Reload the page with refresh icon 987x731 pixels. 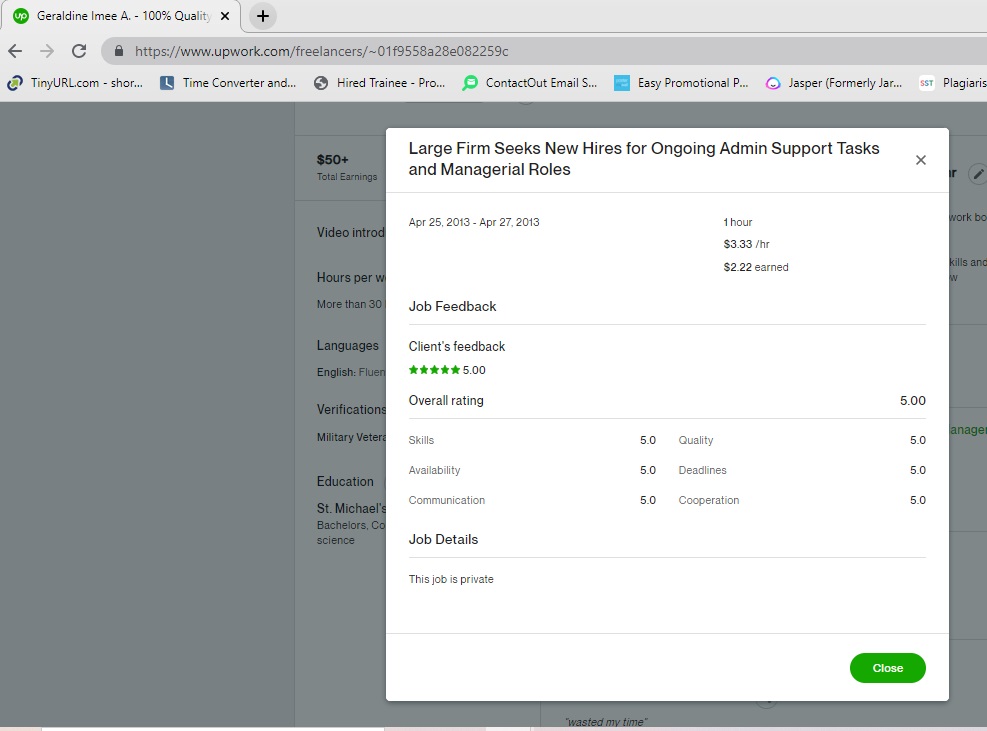pyautogui.click(x=79, y=51)
